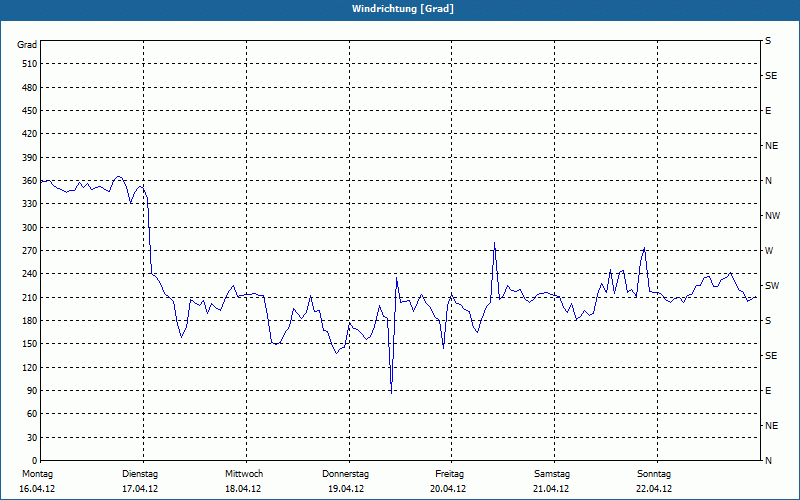Screen dimensions: 800x500
Task: Click the 30 y-axis value
Action: pyautogui.click(x=32, y=438)
